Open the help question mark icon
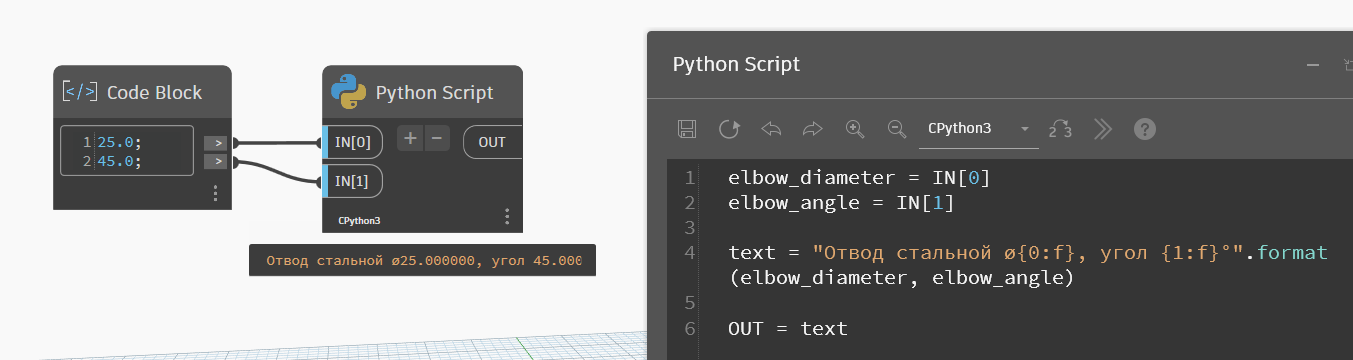1353x360 pixels. [1146, 129]
